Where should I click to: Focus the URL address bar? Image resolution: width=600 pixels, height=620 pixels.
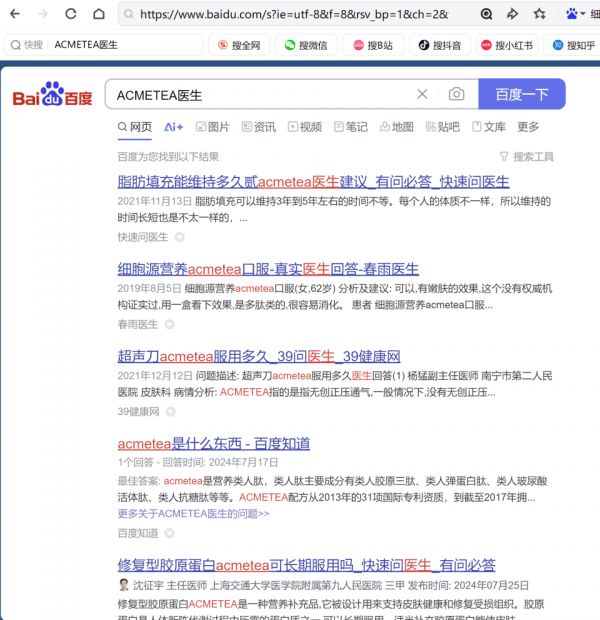pos(293,14)
